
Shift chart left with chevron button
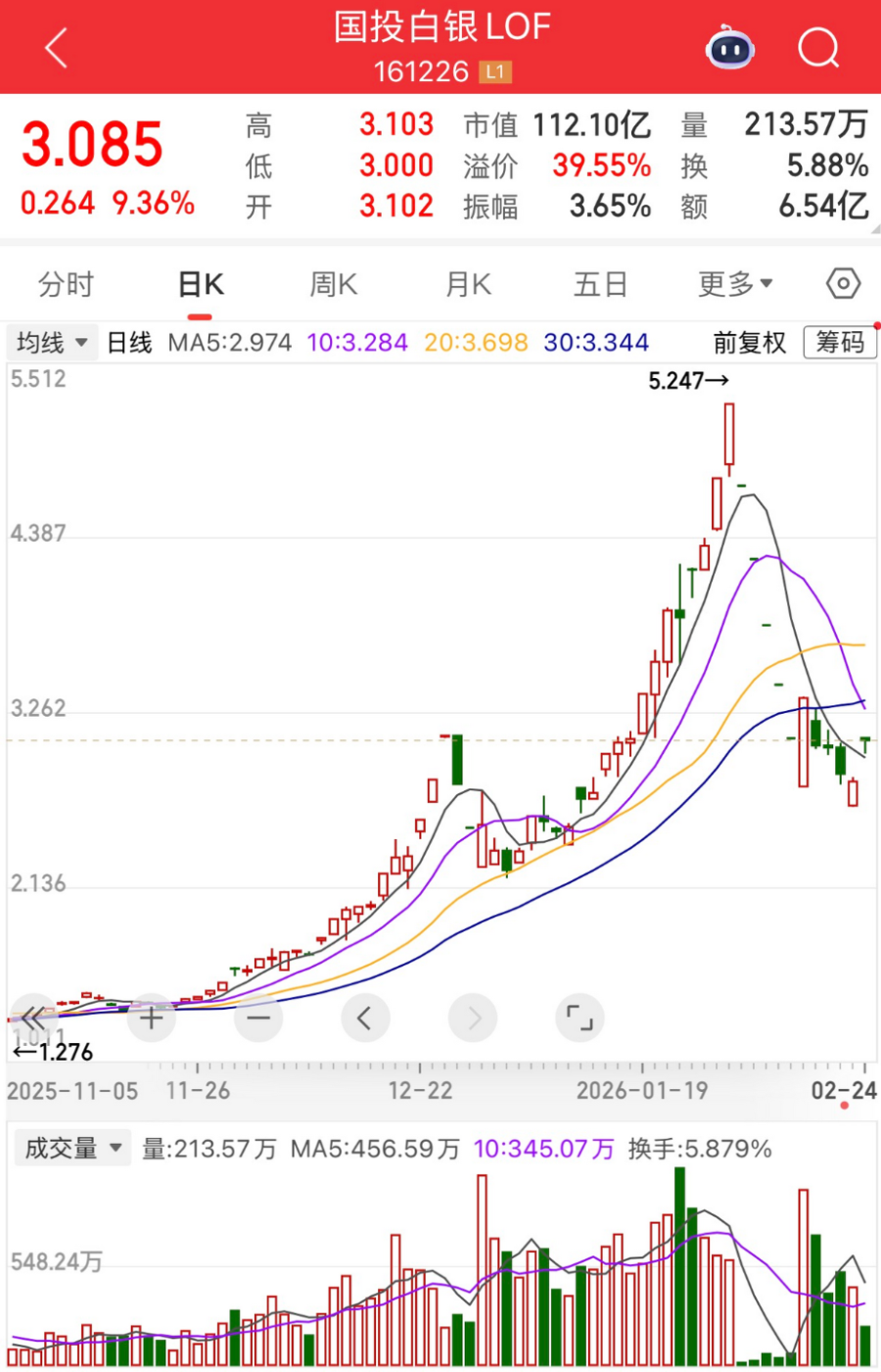365,1018
